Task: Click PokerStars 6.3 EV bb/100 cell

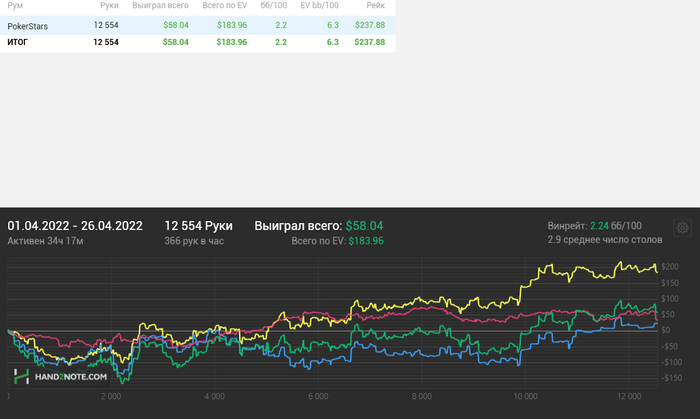Action: (x=333, y=25)
